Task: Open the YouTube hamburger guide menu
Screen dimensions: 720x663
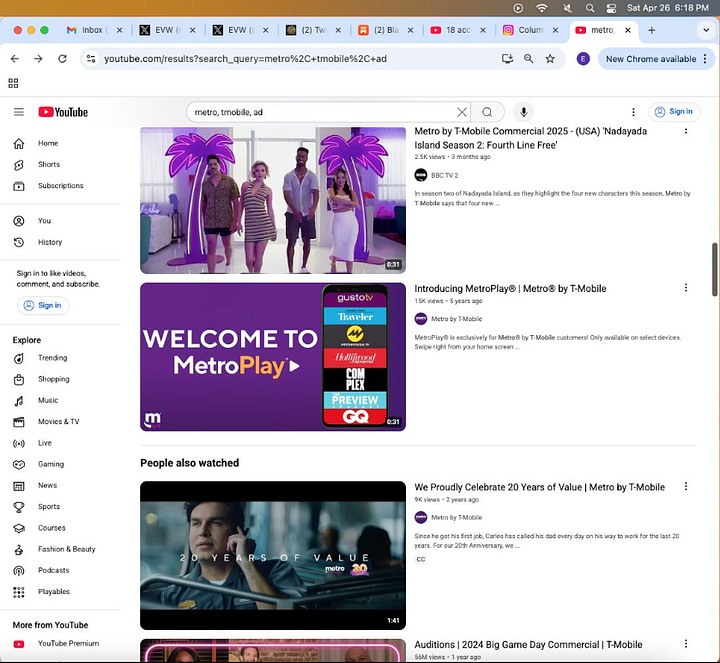Action: pos(19,112)
